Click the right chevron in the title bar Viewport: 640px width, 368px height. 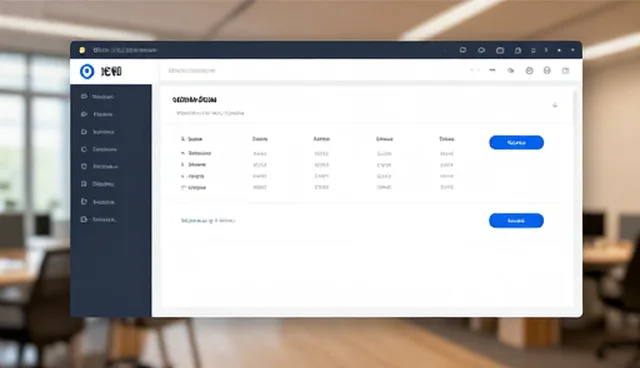click(x=546, y=50)
